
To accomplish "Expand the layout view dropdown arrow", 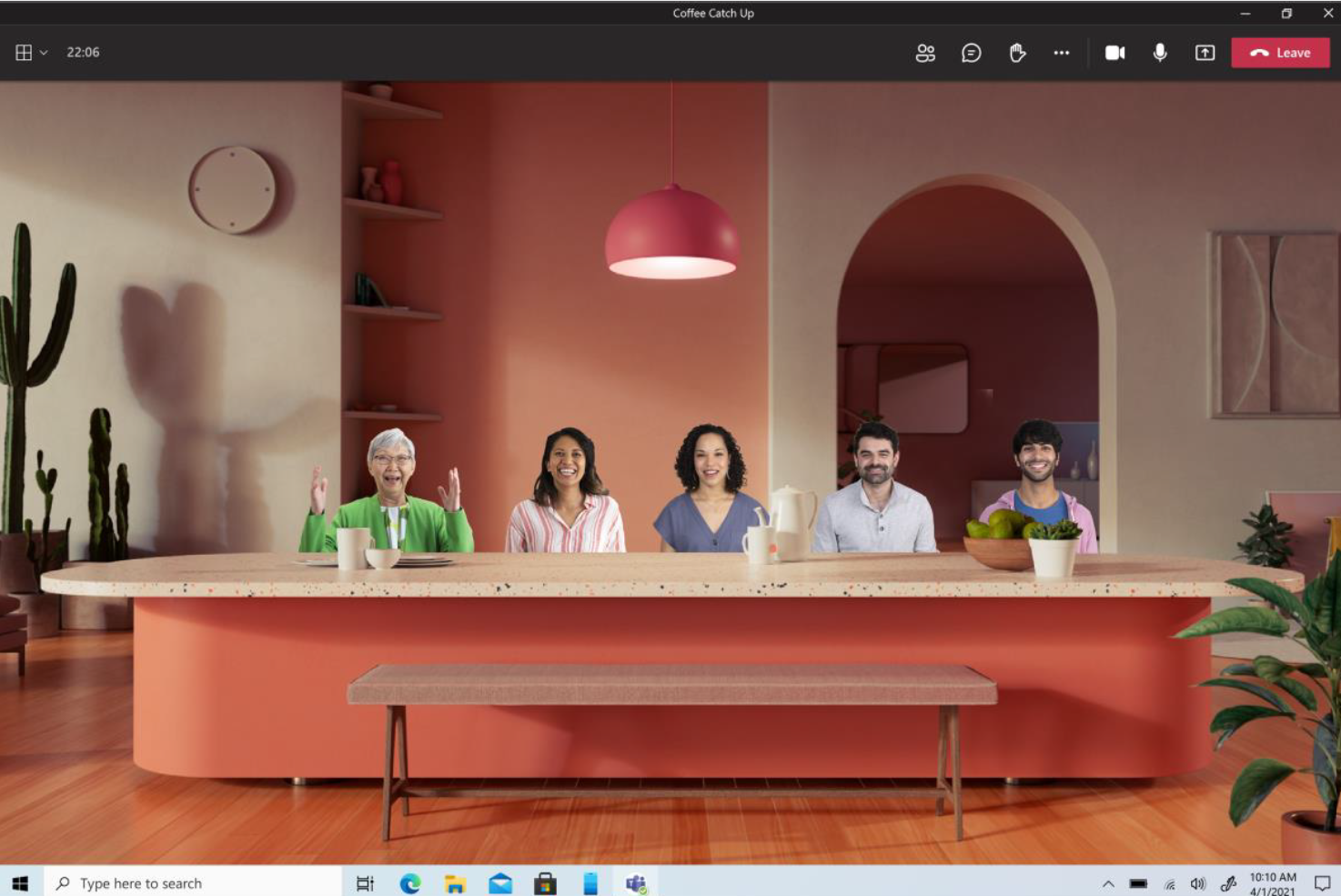I will coord(44,53).
